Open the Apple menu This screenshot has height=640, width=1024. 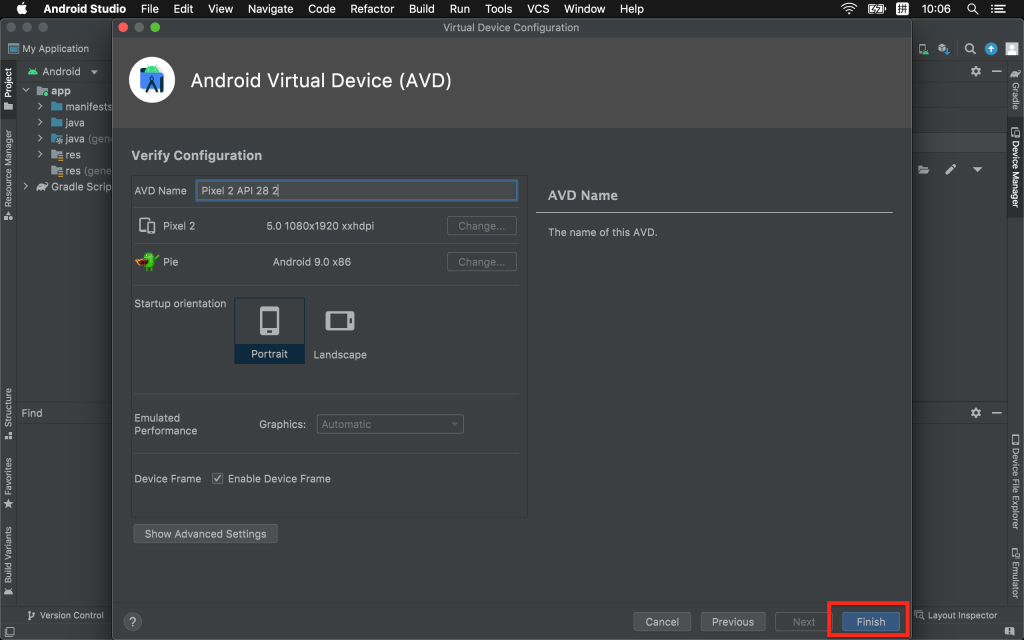click(22, 8)
